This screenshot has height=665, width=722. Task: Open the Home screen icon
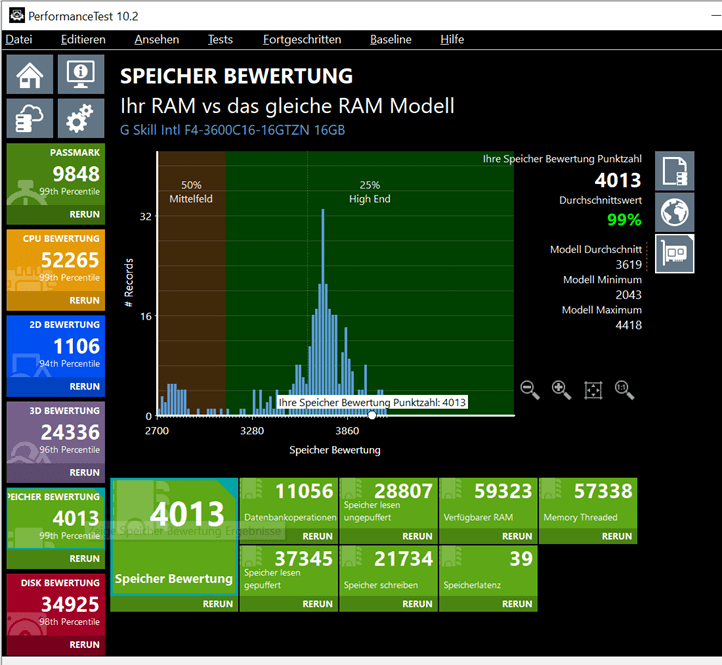tap(30, 74)
